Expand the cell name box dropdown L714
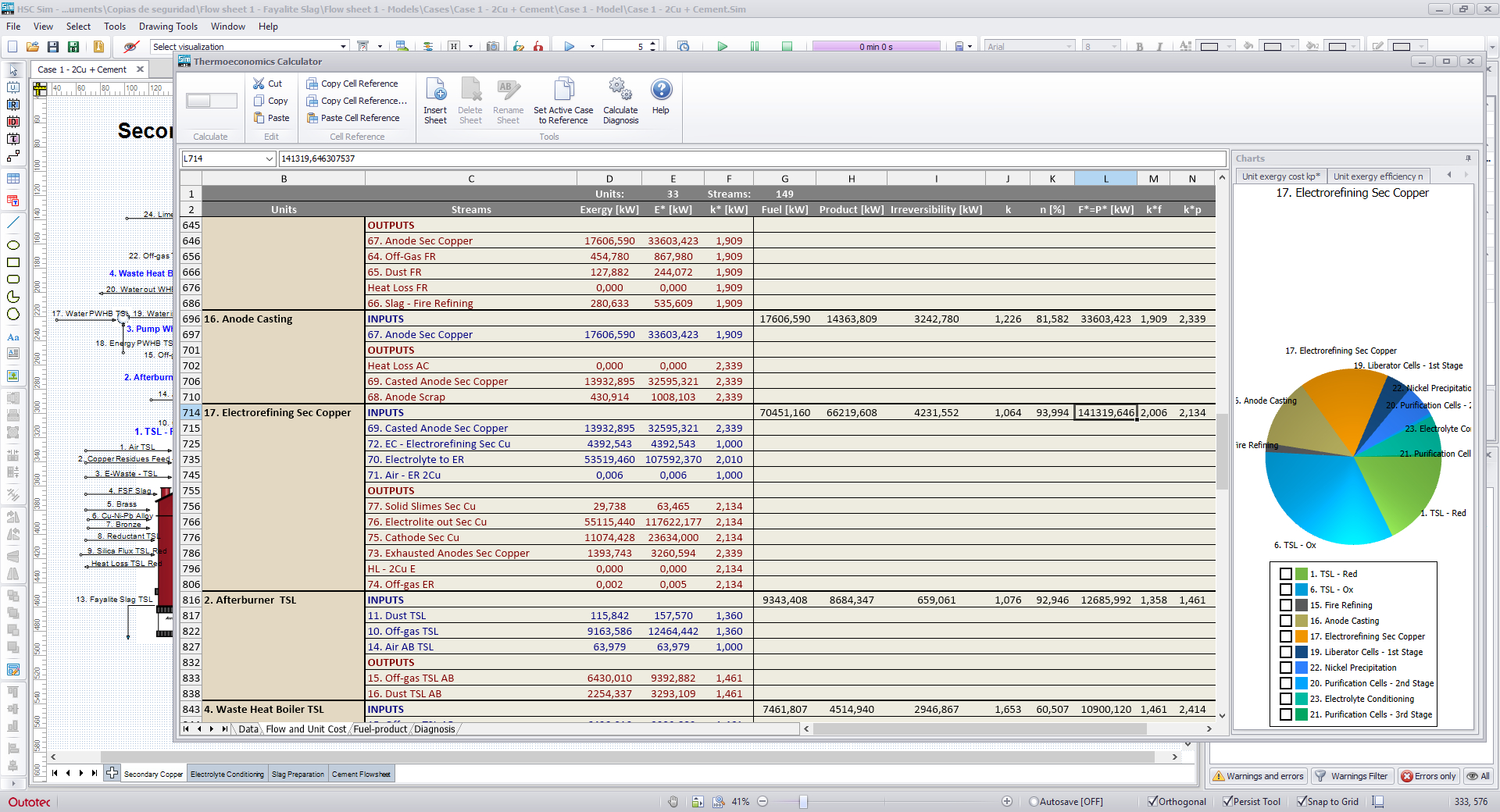 270,159
